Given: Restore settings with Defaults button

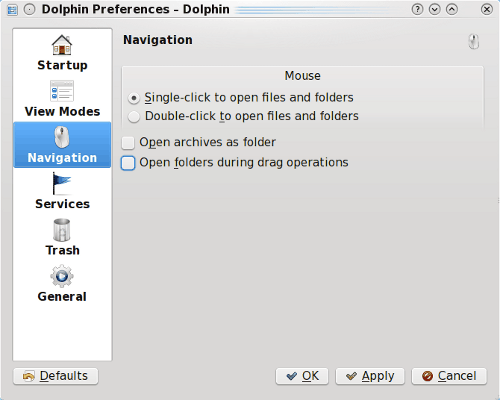Looking at the screenshot, I should tap(56, 376).
